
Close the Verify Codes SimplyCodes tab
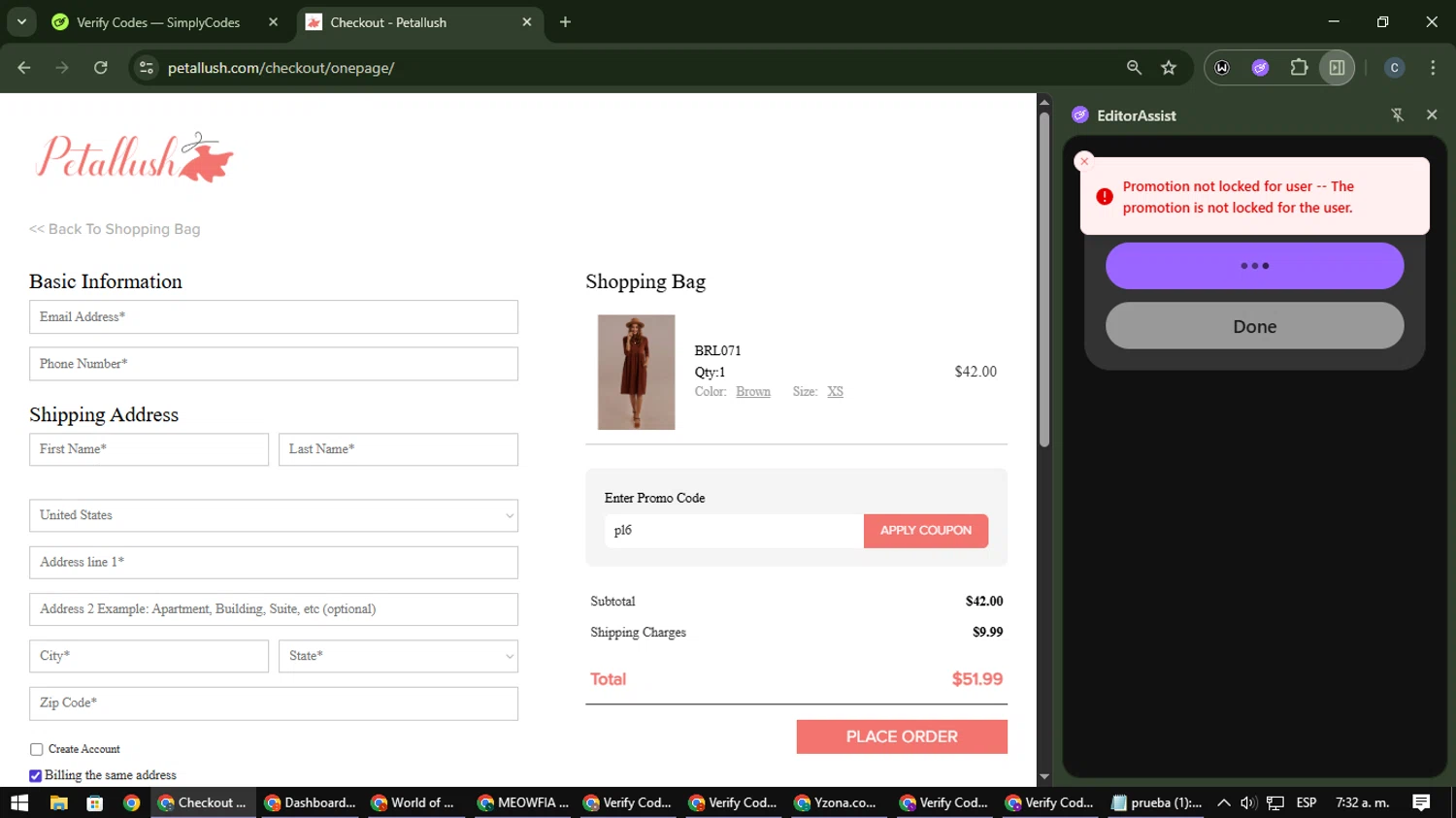pyautogui.click(x=273, y=22)
